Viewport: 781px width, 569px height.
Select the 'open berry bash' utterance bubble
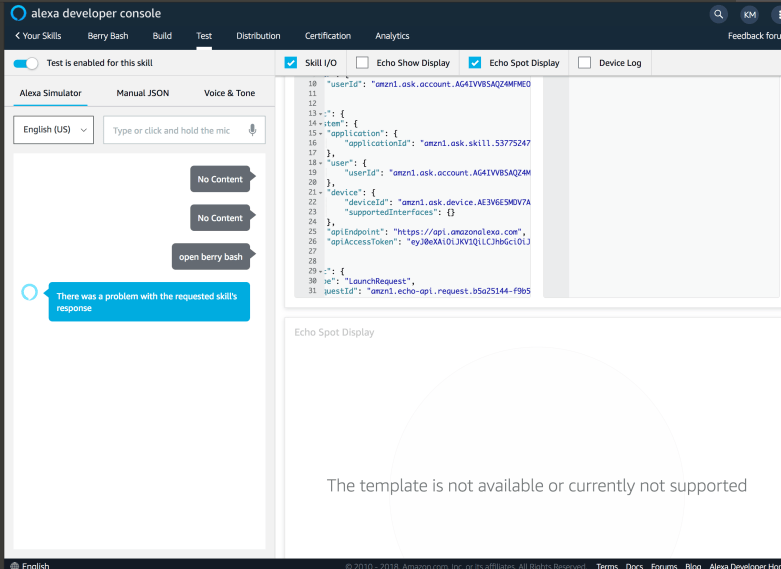[x=211, y=257]
